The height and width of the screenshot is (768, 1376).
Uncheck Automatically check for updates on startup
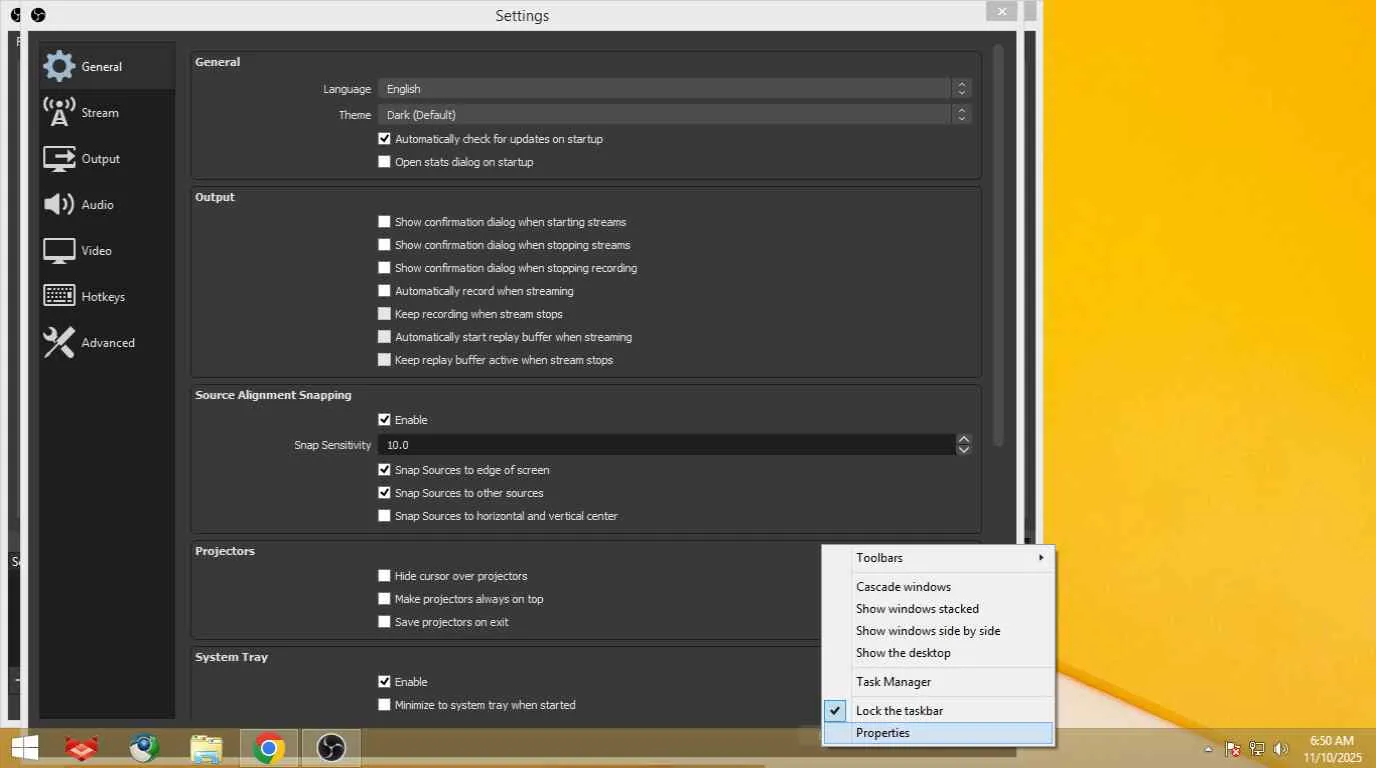tap(384, 139)
